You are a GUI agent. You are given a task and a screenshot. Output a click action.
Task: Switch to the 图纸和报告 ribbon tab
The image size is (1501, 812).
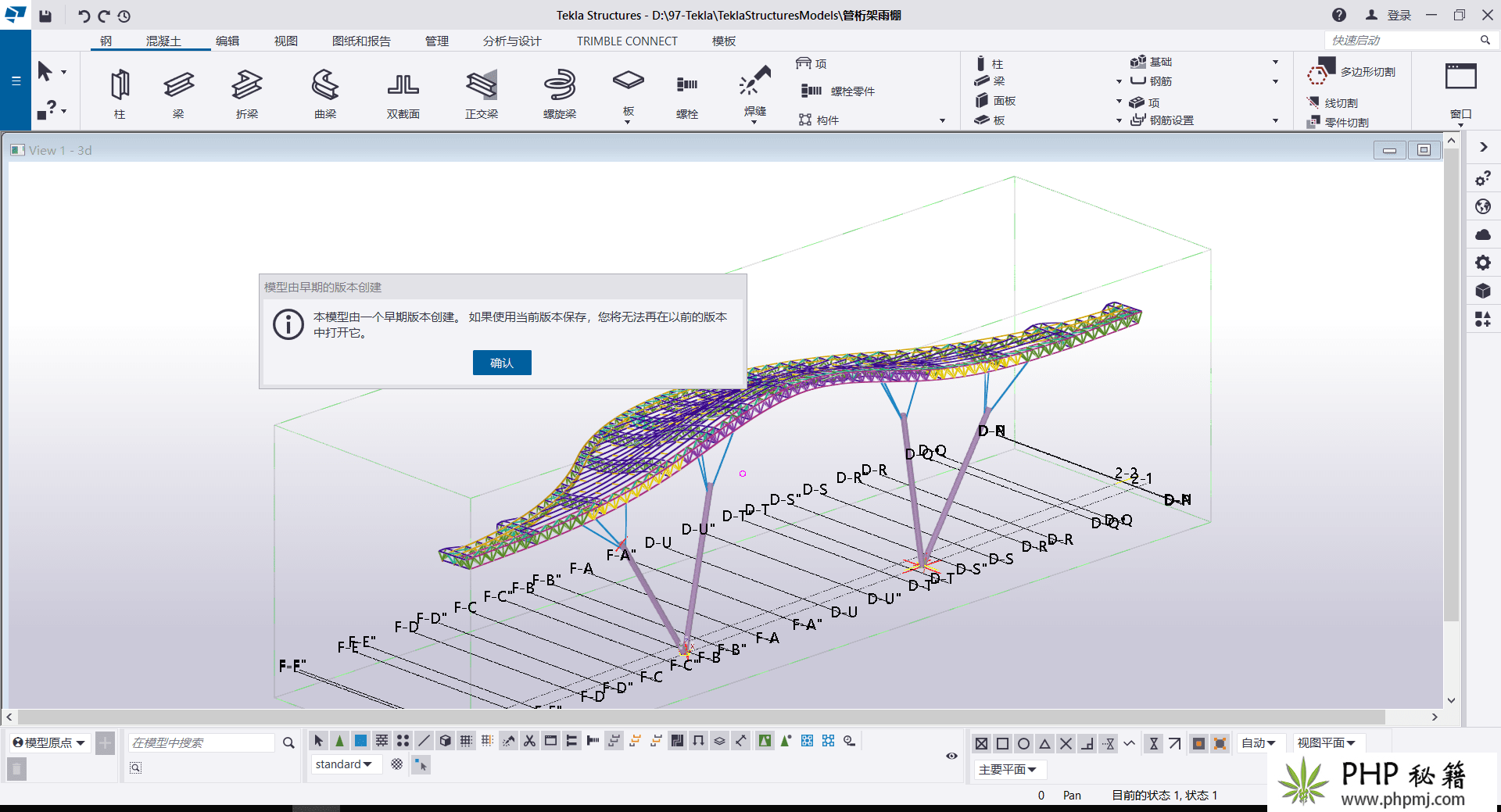click(x=361, y=41)
